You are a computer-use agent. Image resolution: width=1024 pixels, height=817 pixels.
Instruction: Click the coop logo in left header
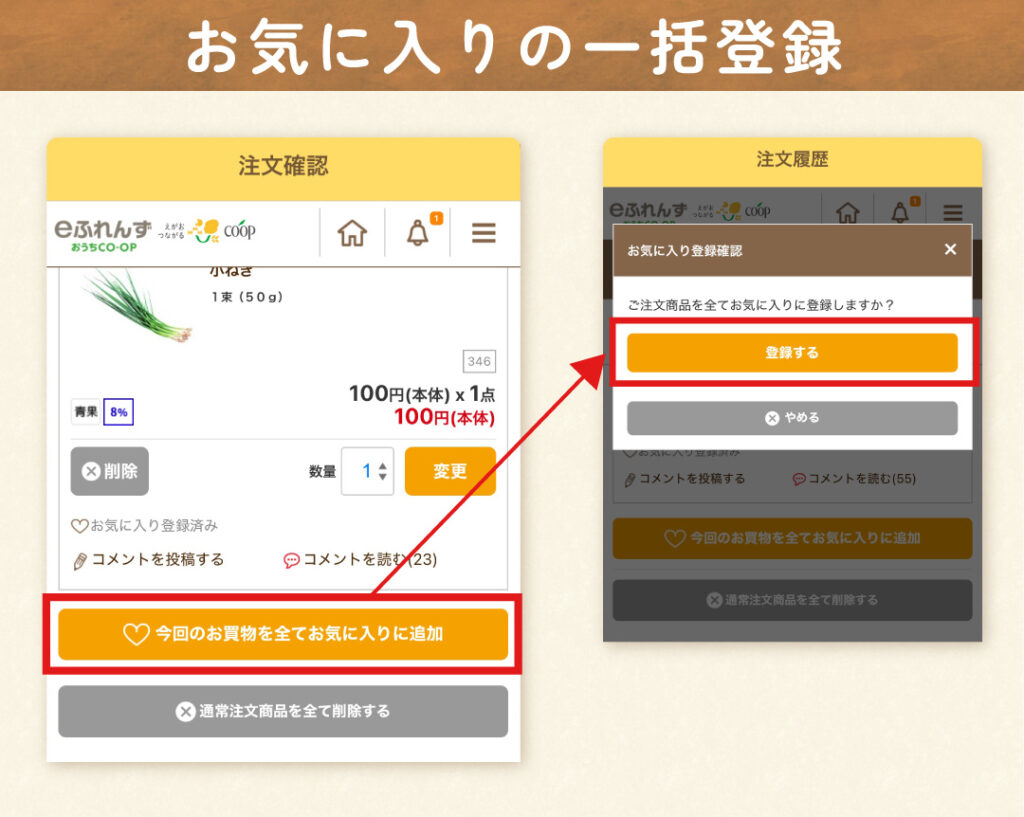[240, 231]
